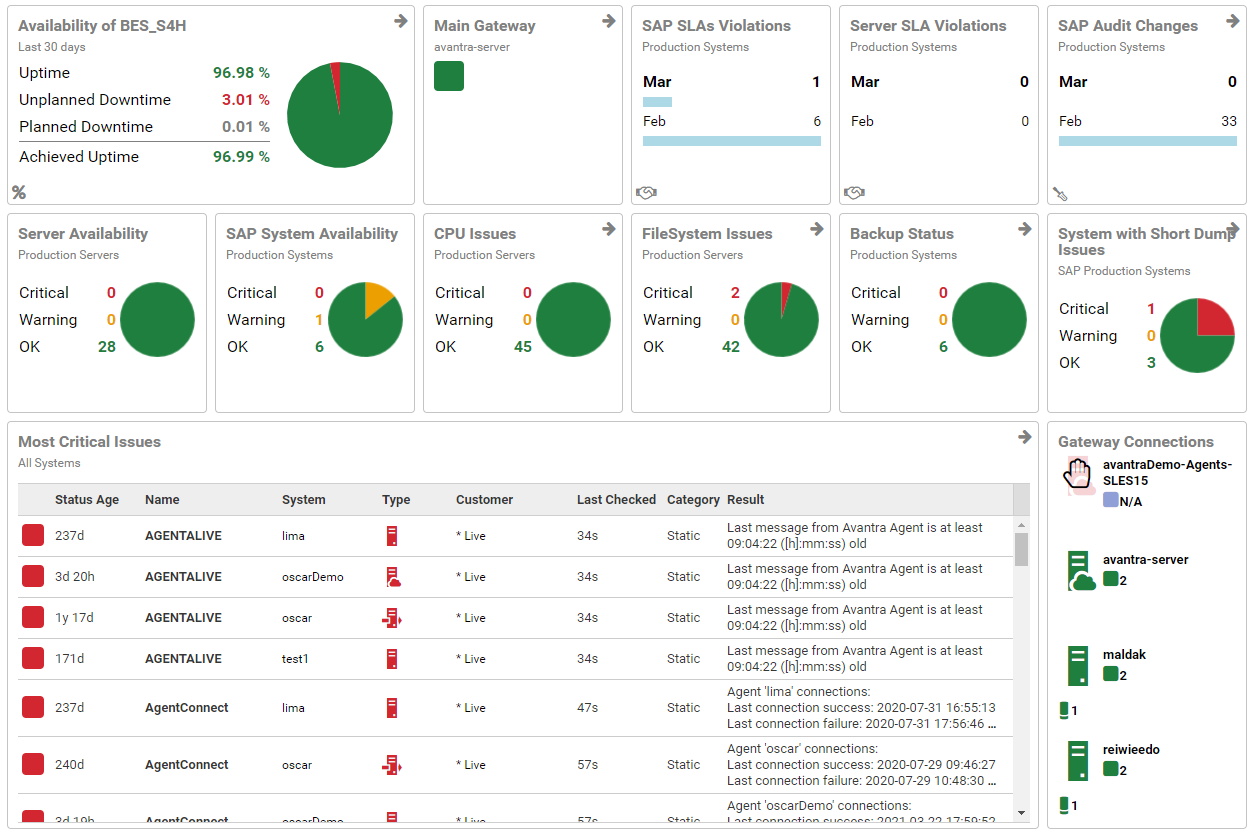The height and width of the screenshot is (832, 1249).
Task: Open the arrow on the CPU Issues widget
Action: [x=609, y=229]
